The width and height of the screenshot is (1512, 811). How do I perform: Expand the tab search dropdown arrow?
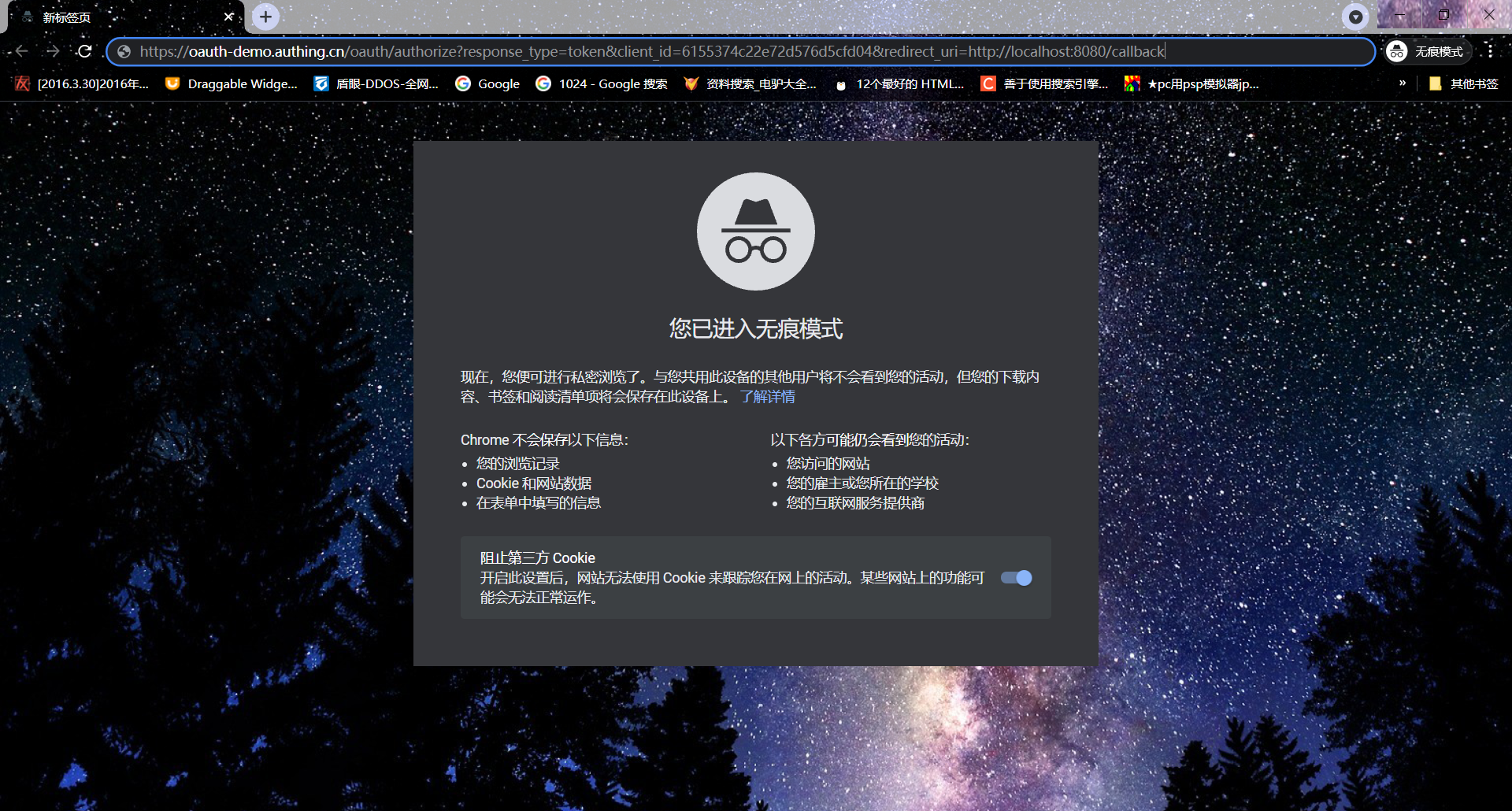coord(1355,17)
